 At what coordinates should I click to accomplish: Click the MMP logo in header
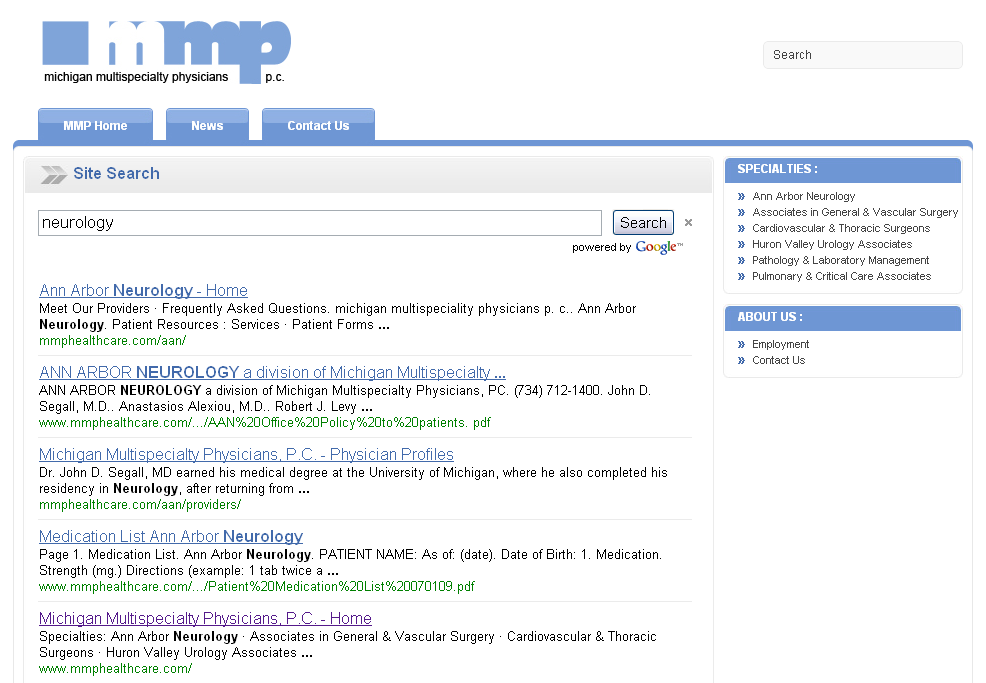(166, 52)
